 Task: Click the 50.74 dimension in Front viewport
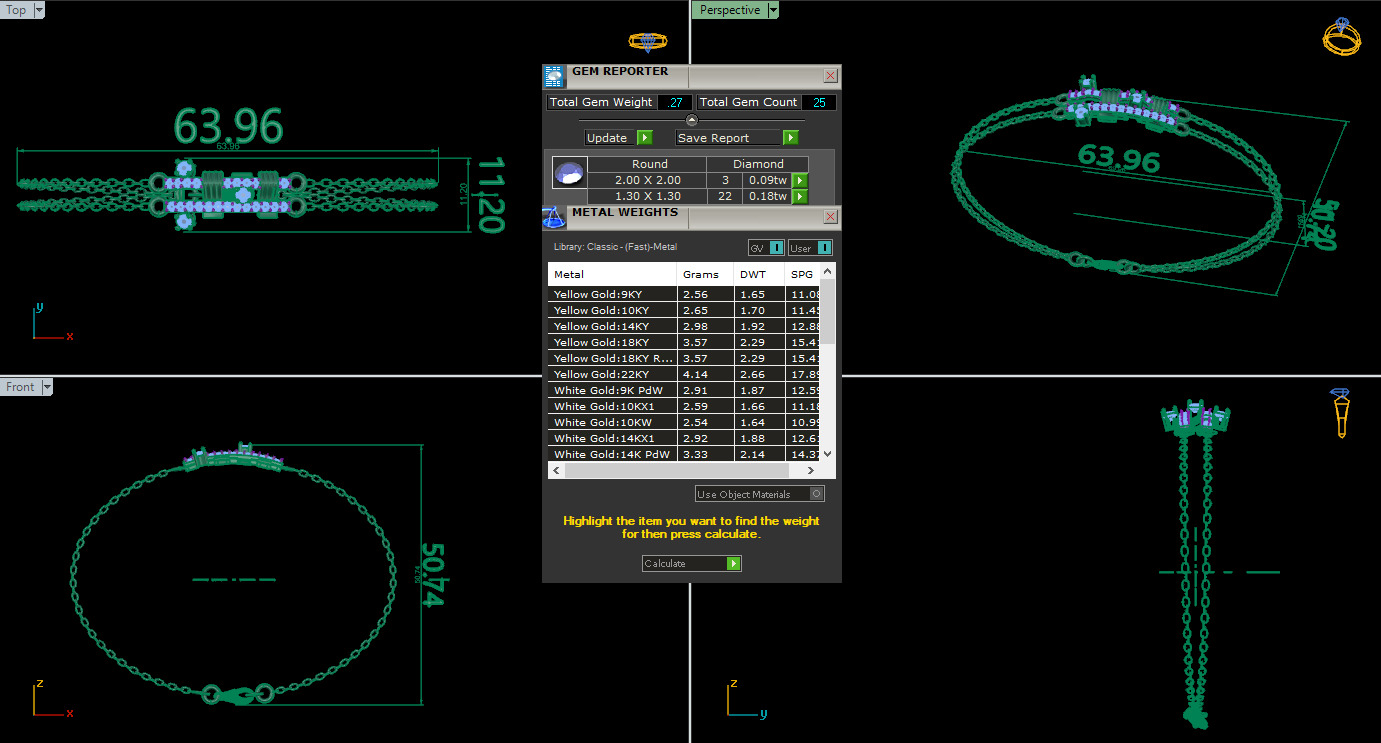point(433,575)
